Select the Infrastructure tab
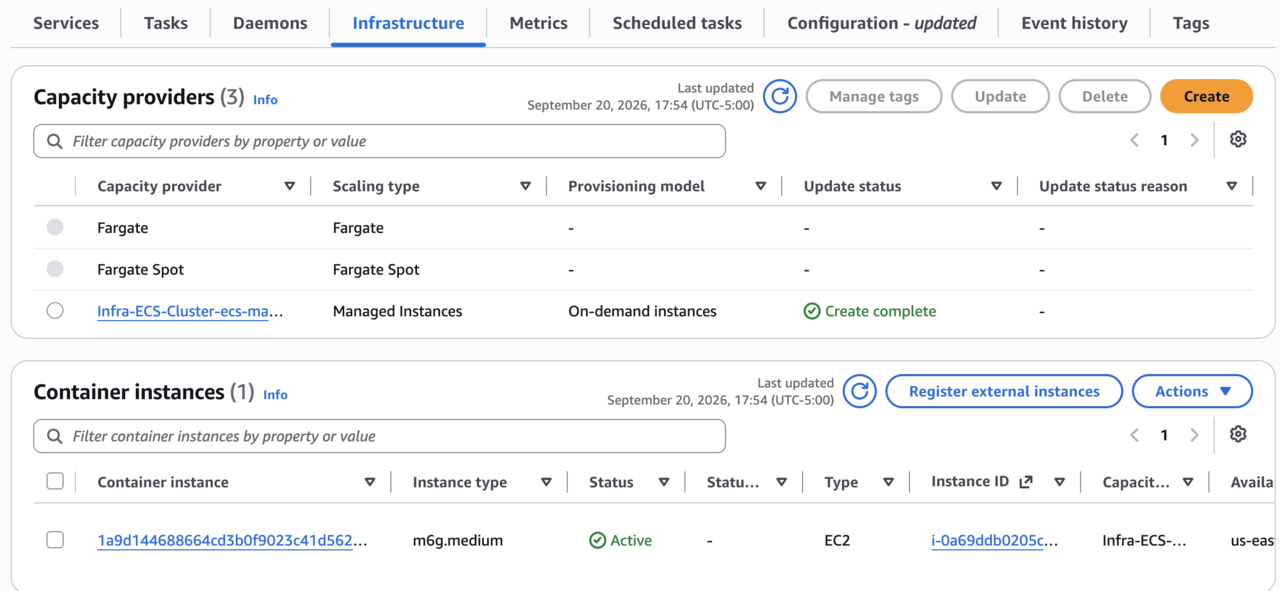Screen dimensions: 1280x591 pos(408,23)
